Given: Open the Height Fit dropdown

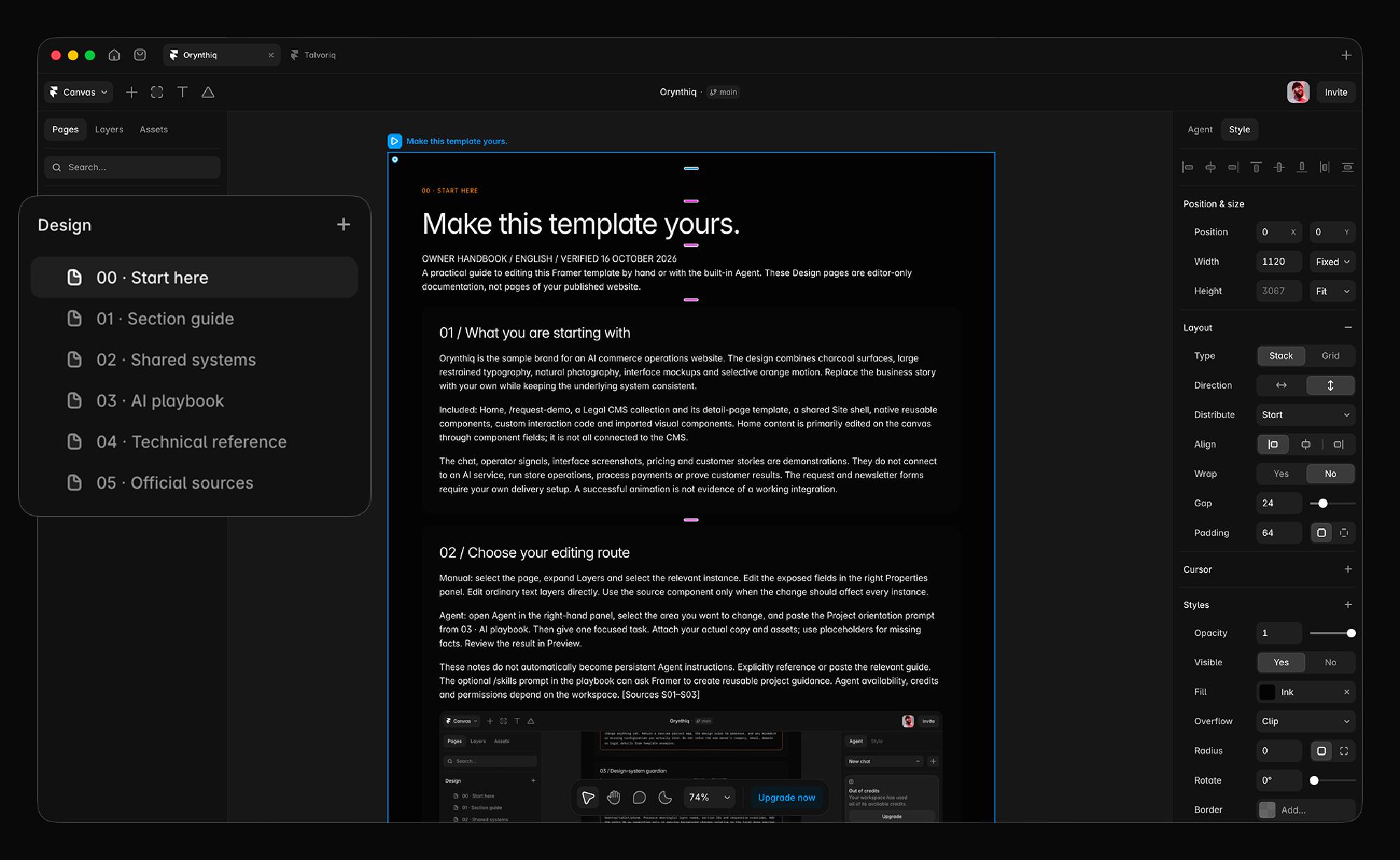Looking at the screenshot, I should [1332, 291].
